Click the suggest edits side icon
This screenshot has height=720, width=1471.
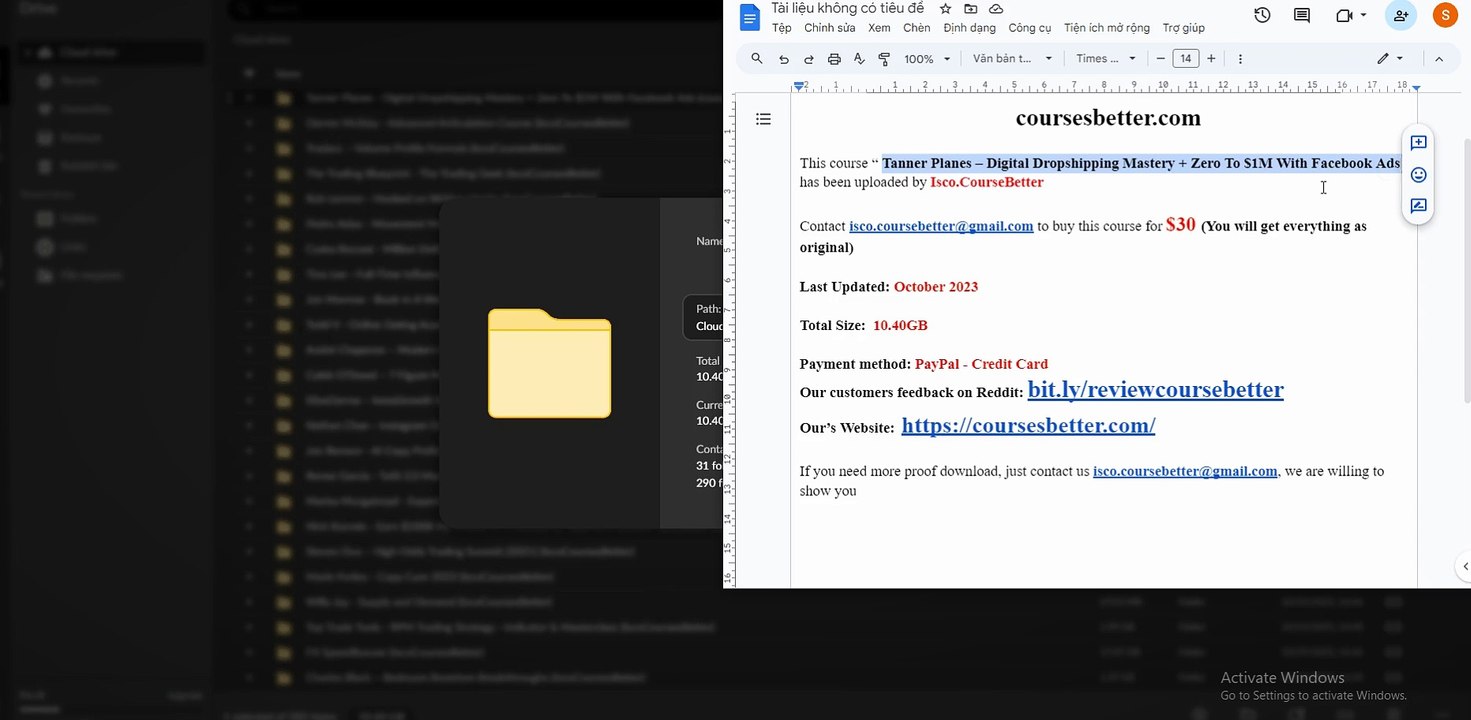[1418, 207]
